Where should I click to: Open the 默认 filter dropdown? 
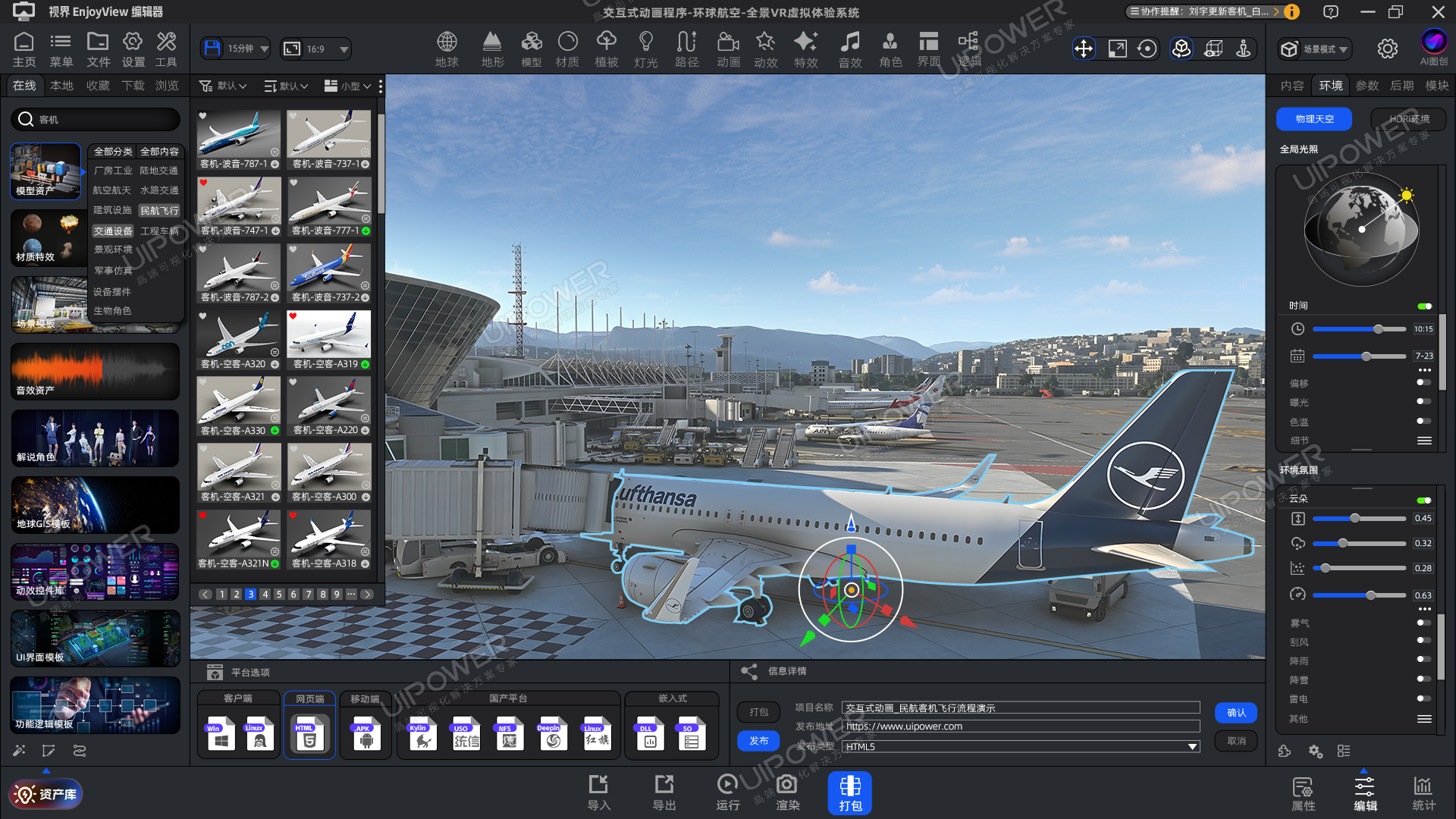click(224, 86)
